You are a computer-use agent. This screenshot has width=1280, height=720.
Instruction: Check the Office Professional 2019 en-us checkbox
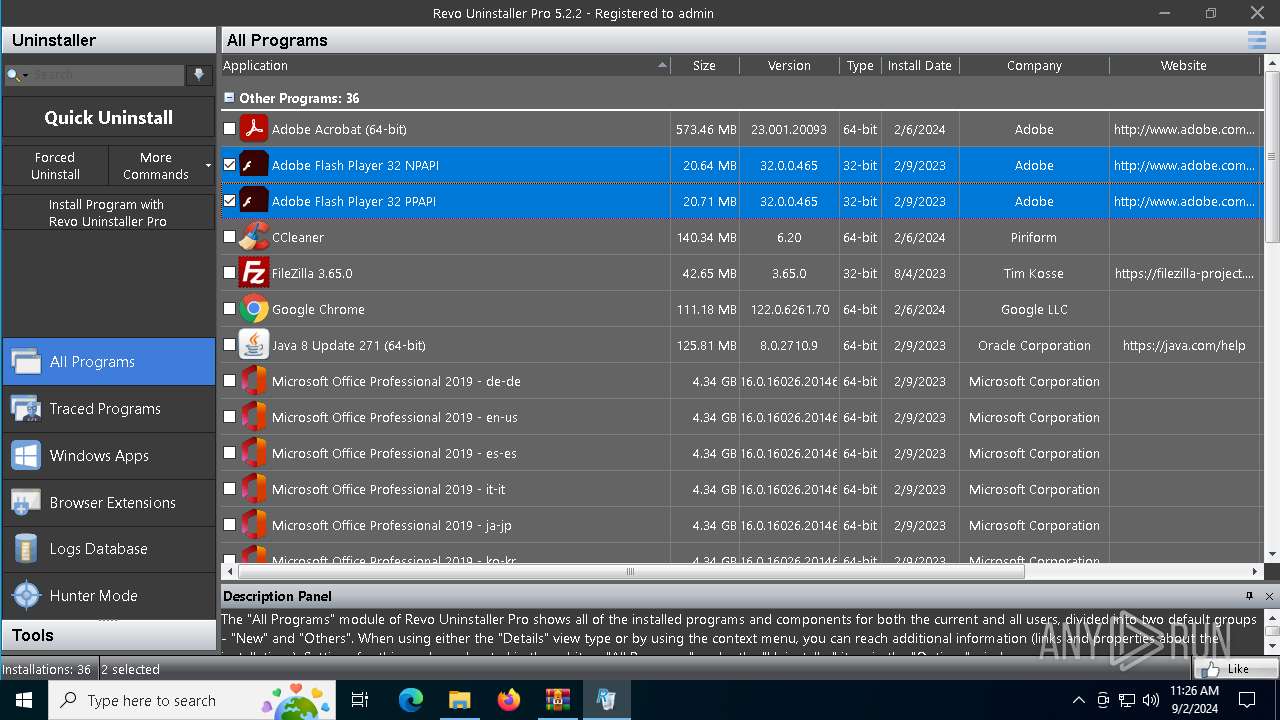pyautogui.click(x=230, y=417)
